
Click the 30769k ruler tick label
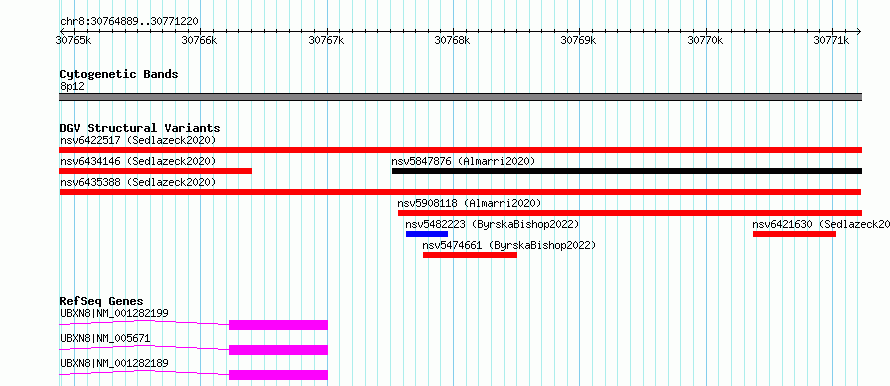click(x=578, y=40)
